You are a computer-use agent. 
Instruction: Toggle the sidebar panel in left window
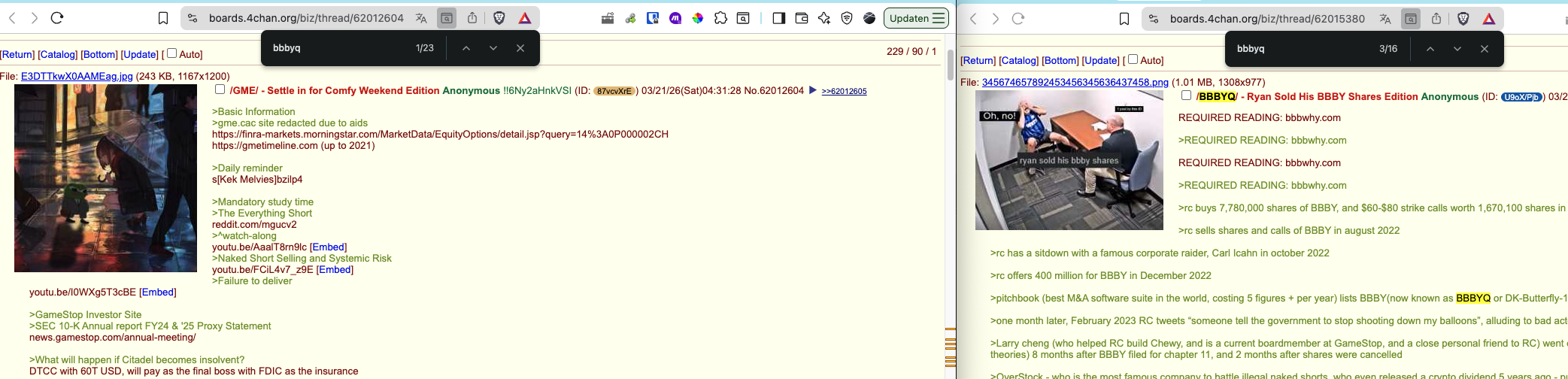pos(779,18)
